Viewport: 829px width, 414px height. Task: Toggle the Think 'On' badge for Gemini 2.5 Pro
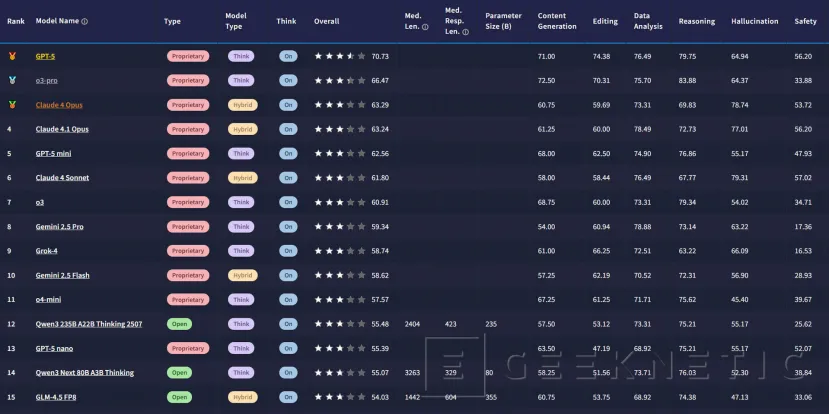[288, 227]
